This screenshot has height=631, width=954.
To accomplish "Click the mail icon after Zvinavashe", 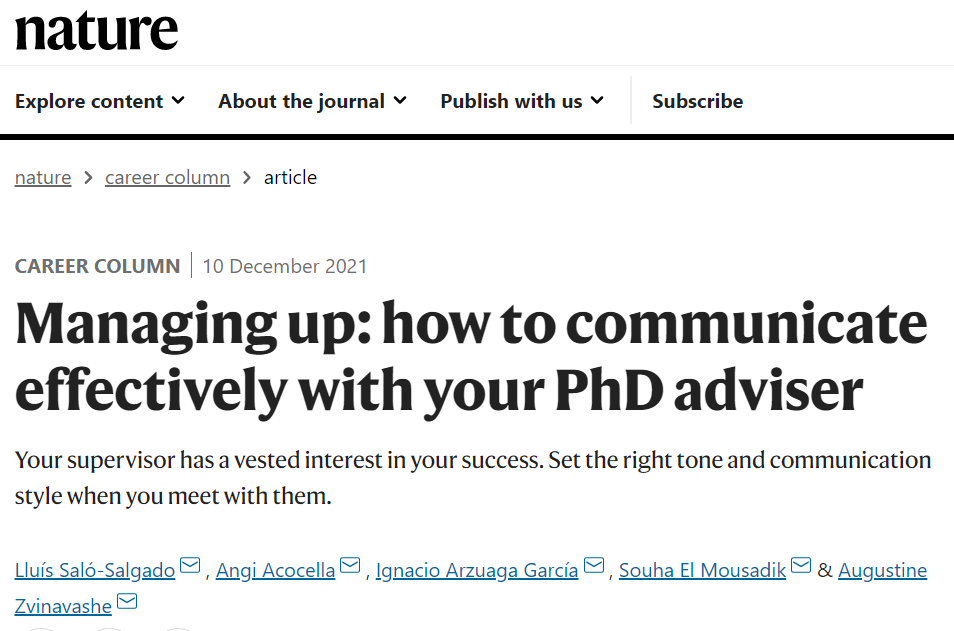I will (127, 602).
